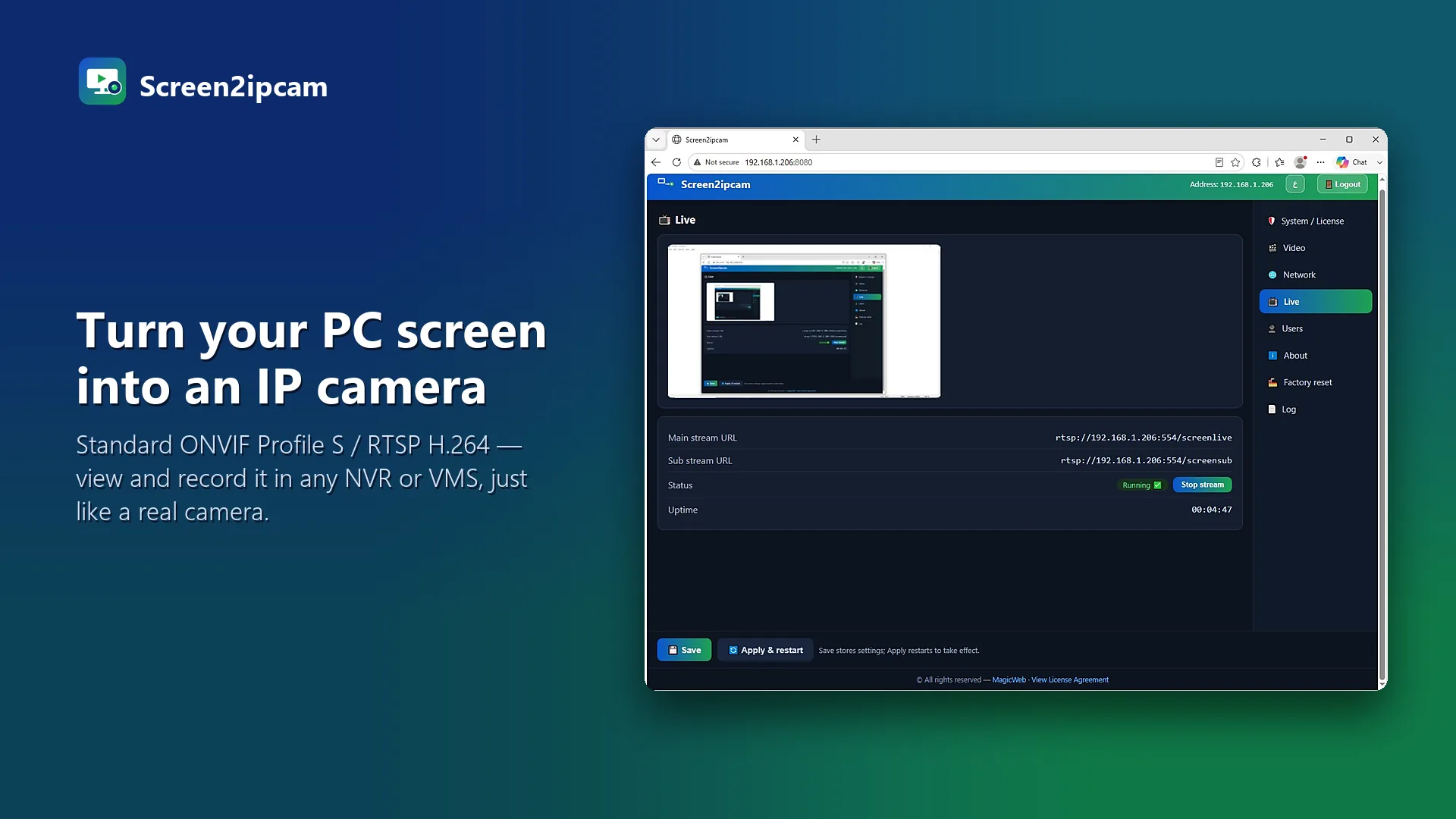This screenshot has height=819, width=1456.
Task: Go back with the browser back arrow
Action: point(656,162)
